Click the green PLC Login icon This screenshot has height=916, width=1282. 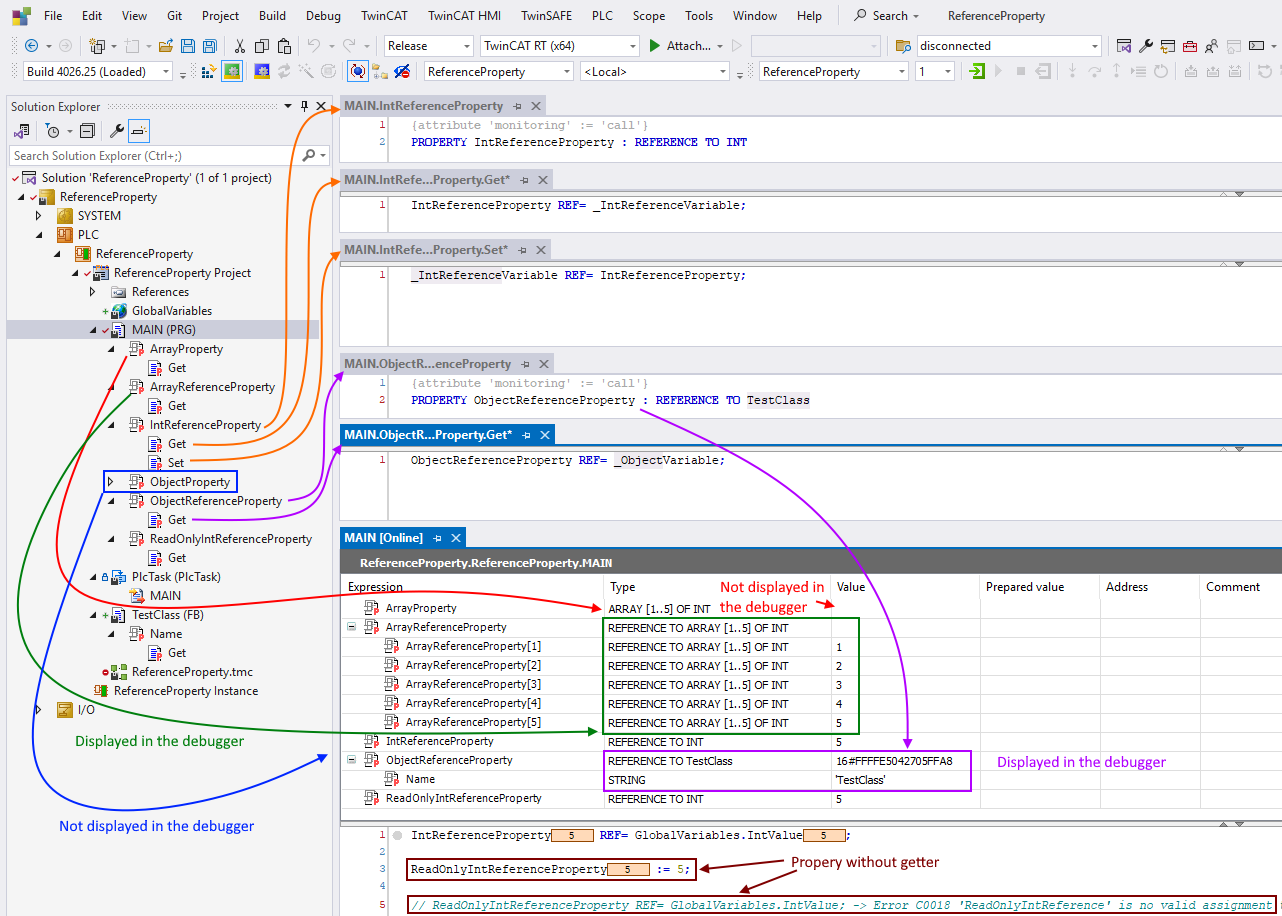coord(978,71)
